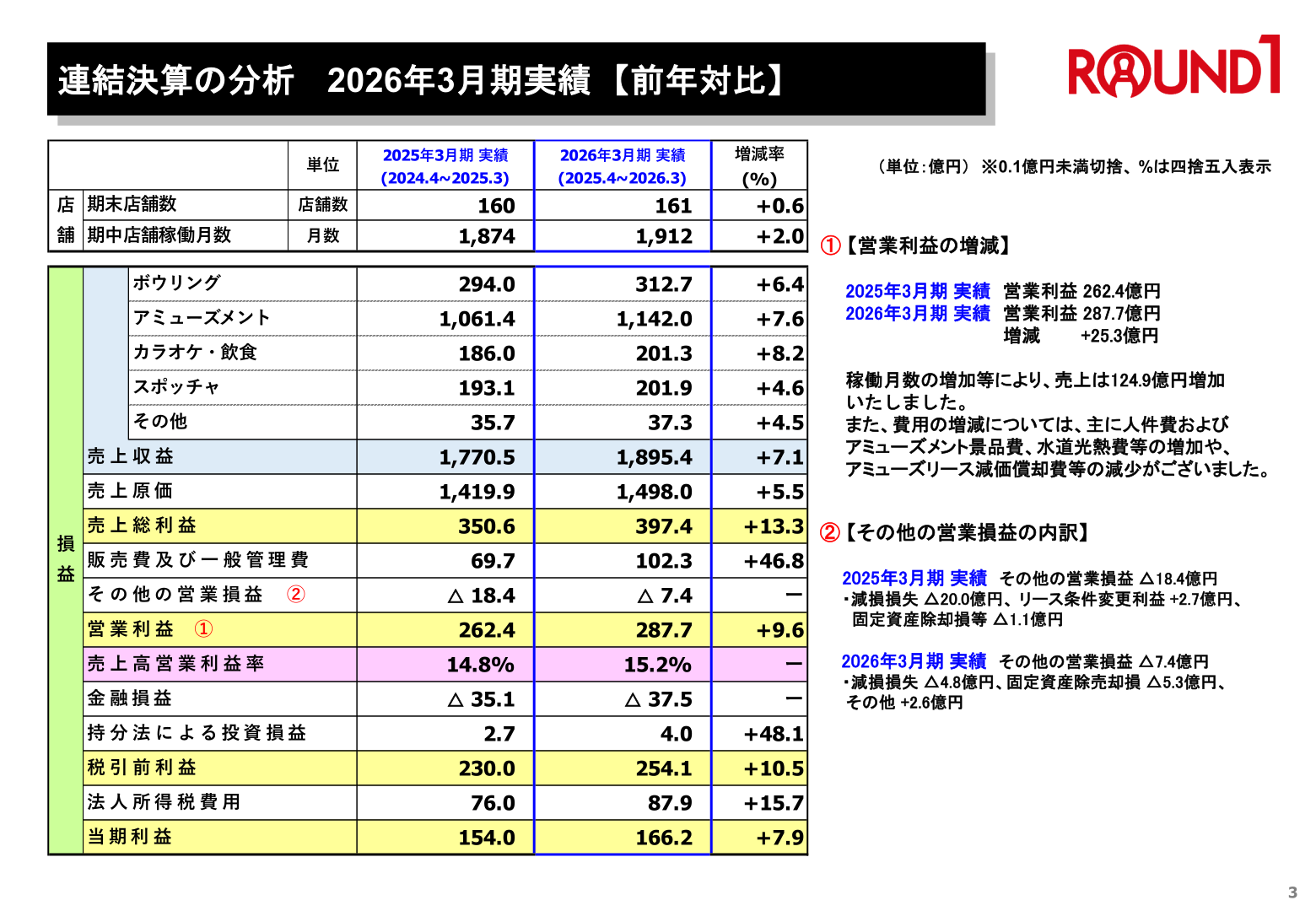Click the 増減率 (%) column header
1316x911 pixels.
pyautogui.click(x=759, y=166)
